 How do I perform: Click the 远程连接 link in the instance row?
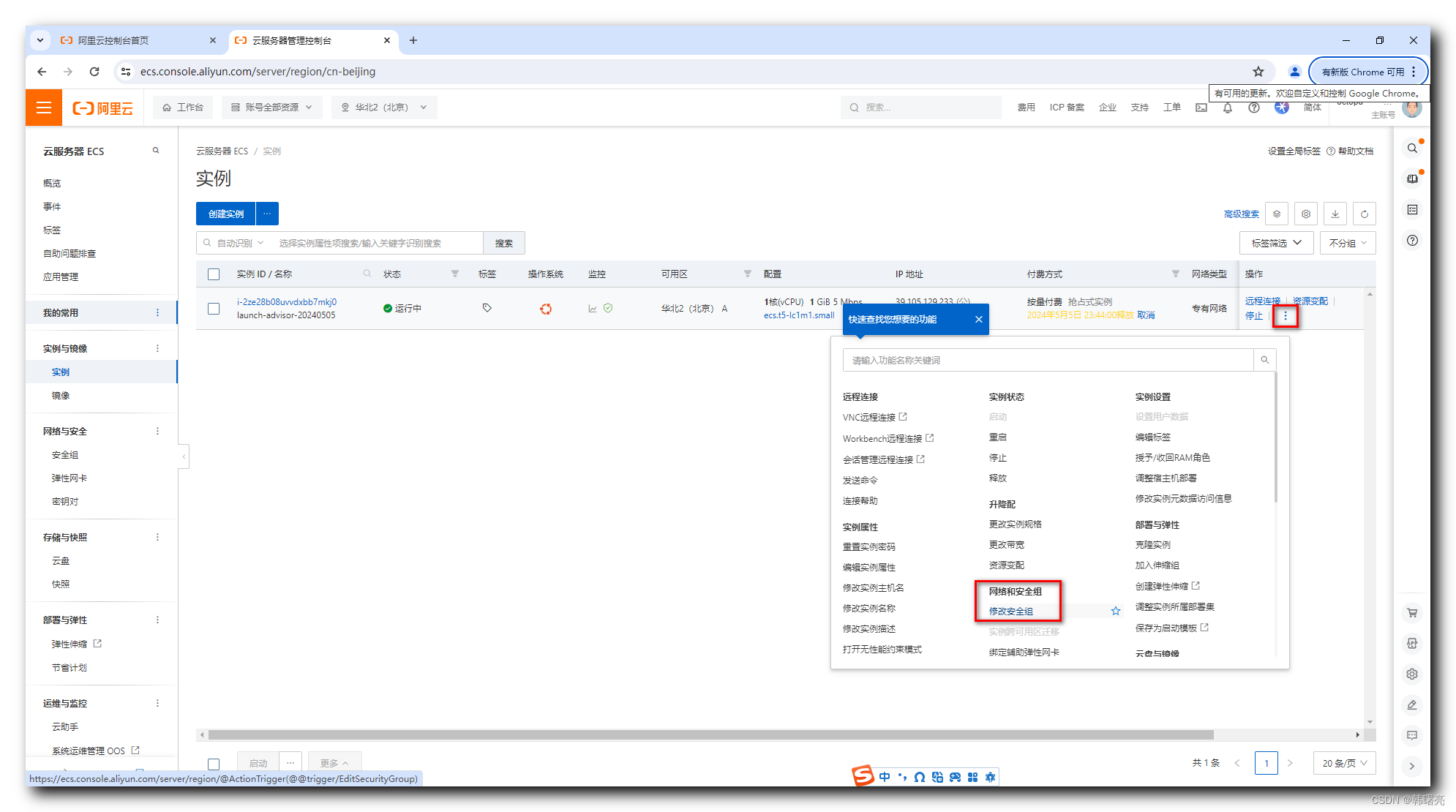click(1262, 301)
